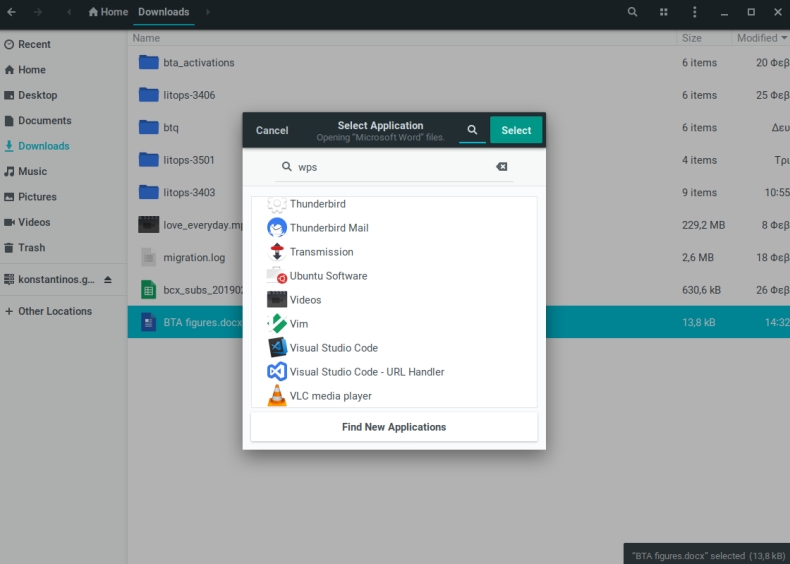Cancel the Select Application dialog
Viewport: 790px width, 564px height.
pos(272,130)
